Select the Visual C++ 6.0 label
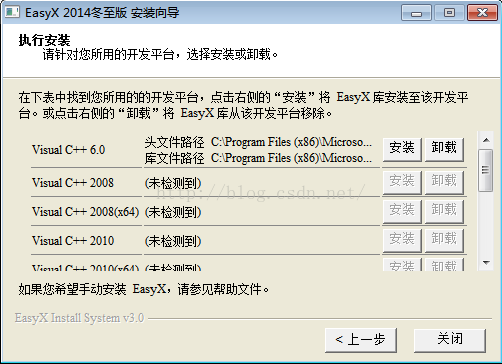The height and width of the screenshot is (364, 502). [x=68, y=150]
